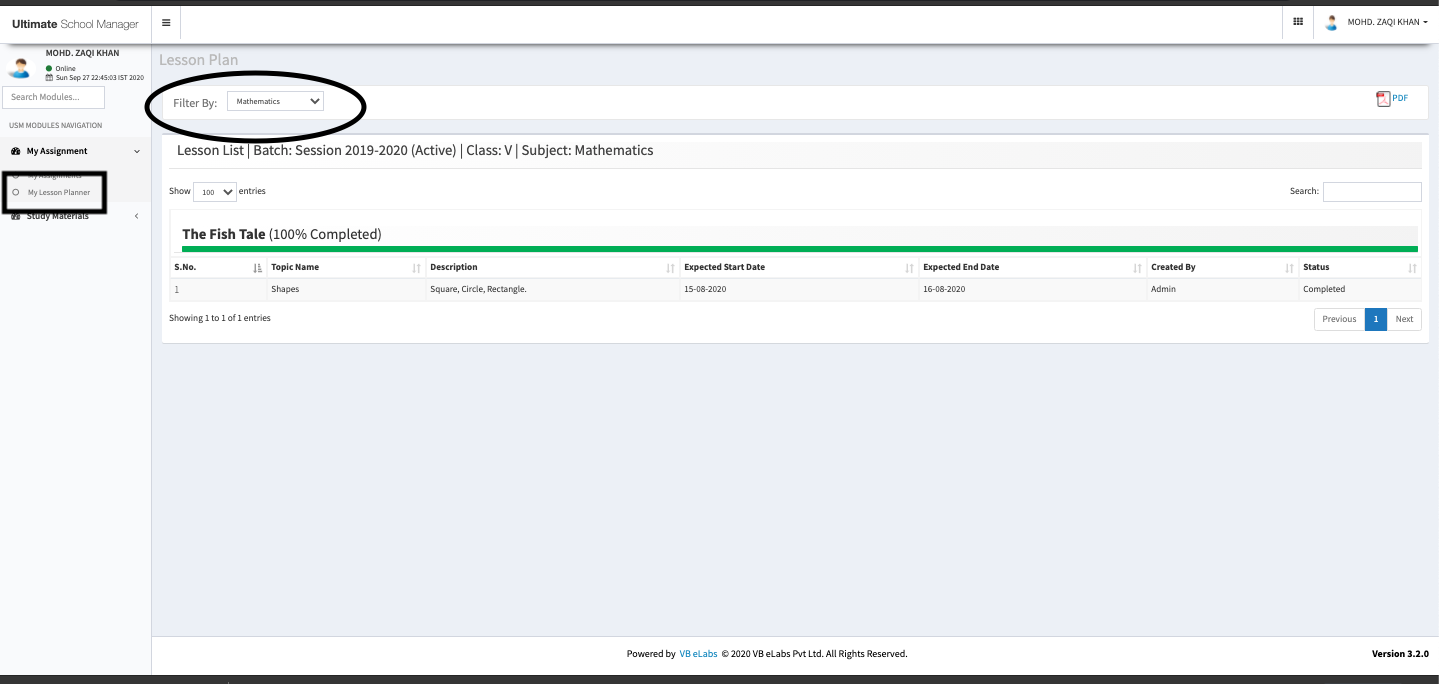
Task: Select My Assignment menu heading
Action: (57, 151)
